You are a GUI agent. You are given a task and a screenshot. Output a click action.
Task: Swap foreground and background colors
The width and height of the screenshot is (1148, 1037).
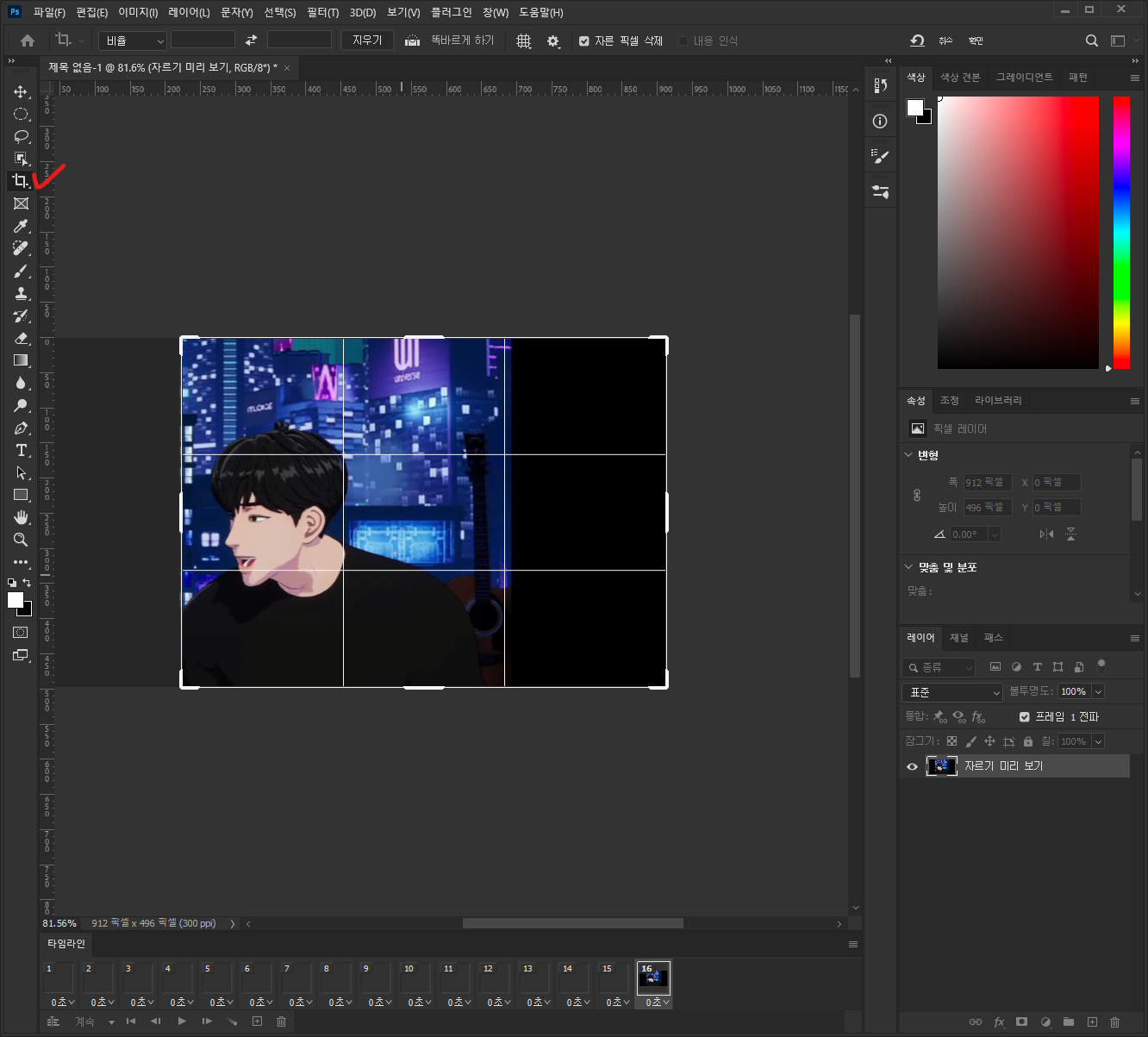point(27,583)
